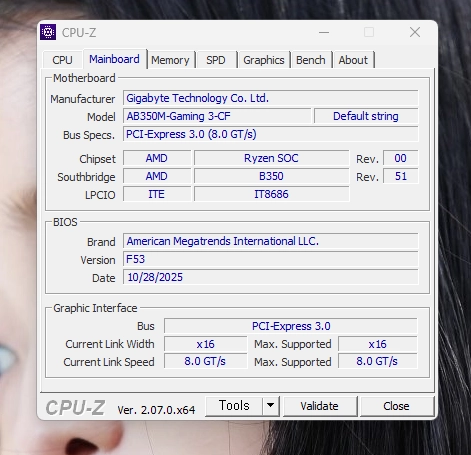This screenshot has height=455, width=471.
Task: Click the Mainboard tab
Action: [114, 59]
